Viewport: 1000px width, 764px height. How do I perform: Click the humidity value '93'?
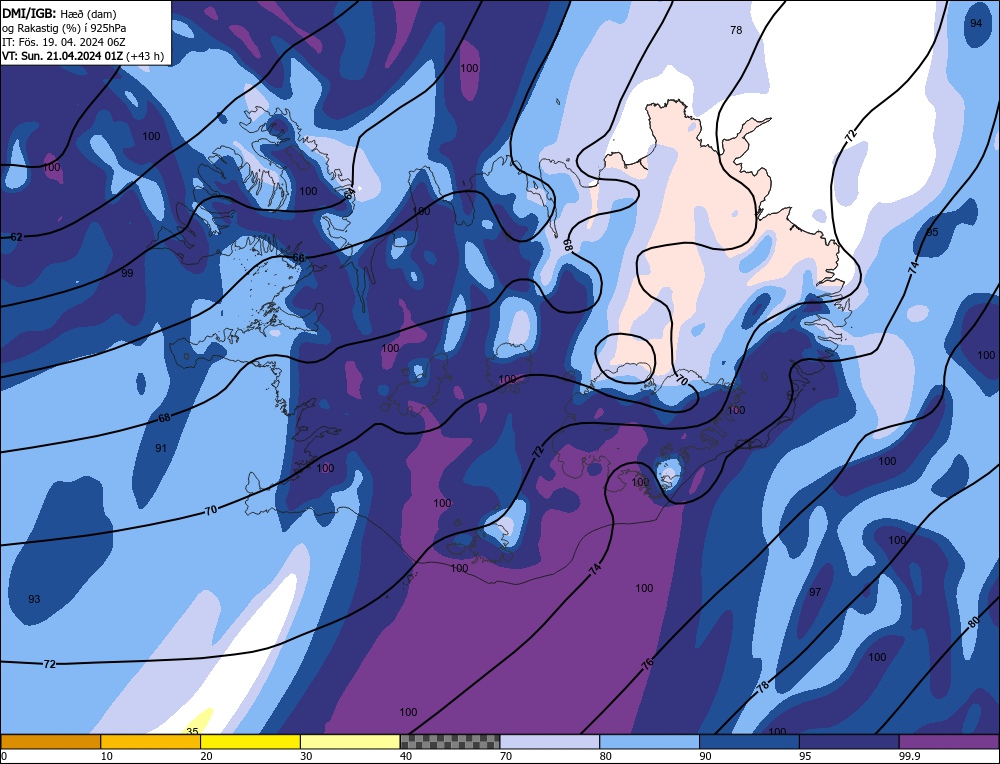point(34,599)
